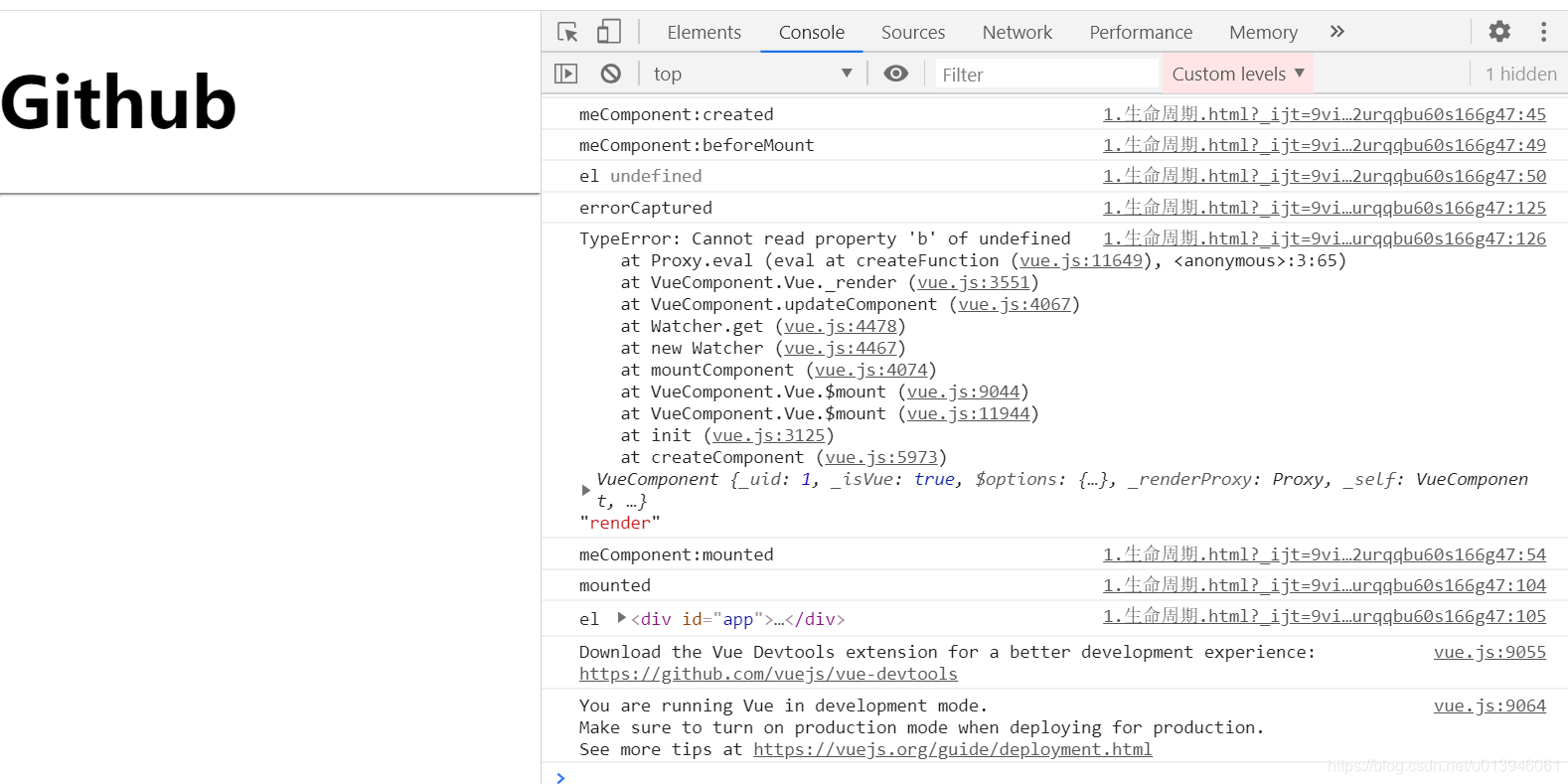This screenshot has width=1568, height=784.
Task: Clear the console with the ban icon
Action: click(x=611, y=74)
